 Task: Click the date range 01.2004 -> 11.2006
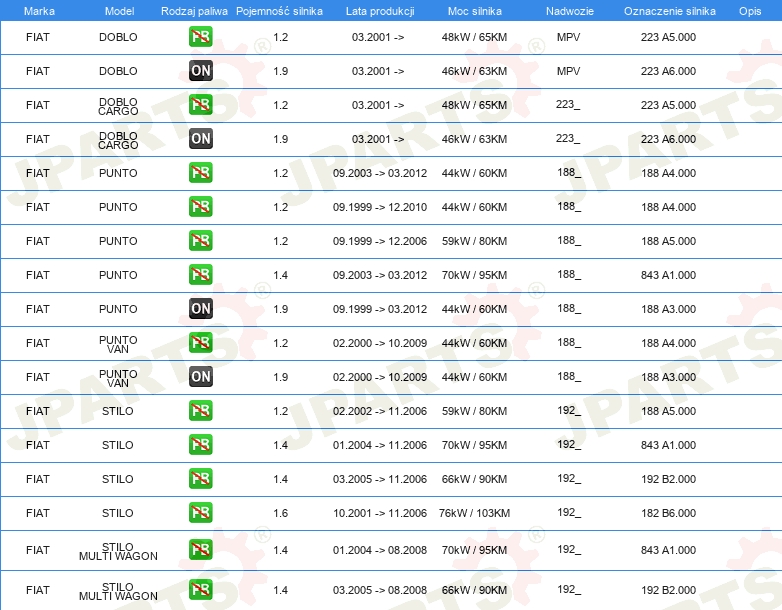pyautogui.click(x=380, y=445)
